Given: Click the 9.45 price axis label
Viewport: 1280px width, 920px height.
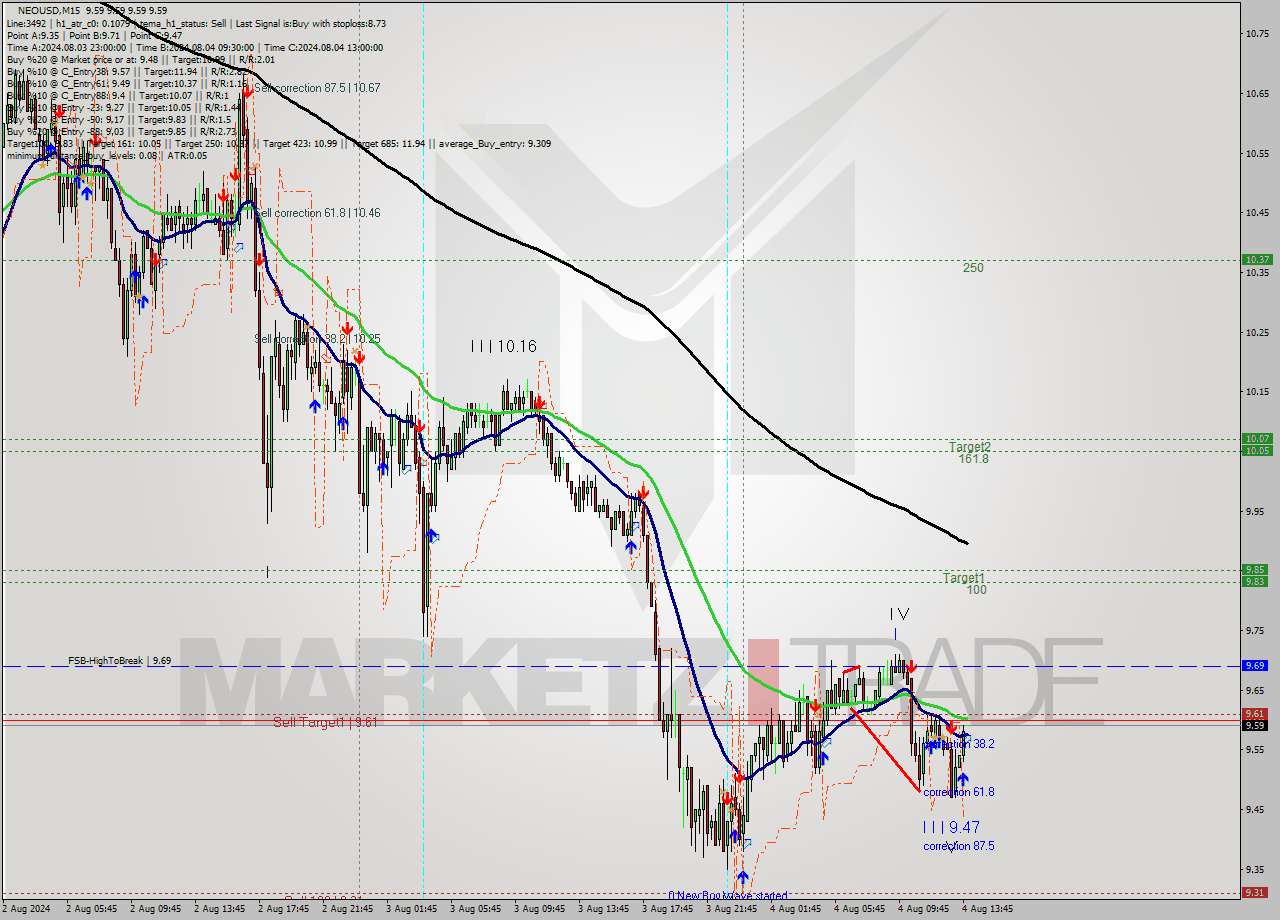Looking at the screenshot, I should coord(1257,809).
